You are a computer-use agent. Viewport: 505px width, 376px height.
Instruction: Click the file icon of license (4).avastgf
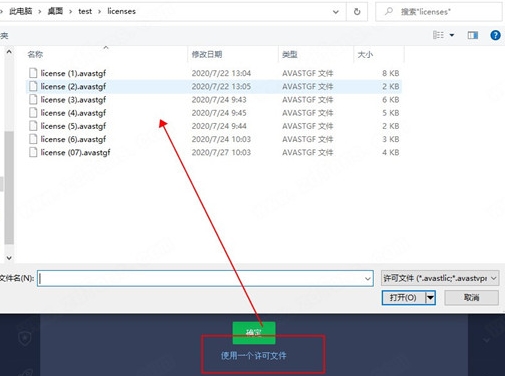33,113
